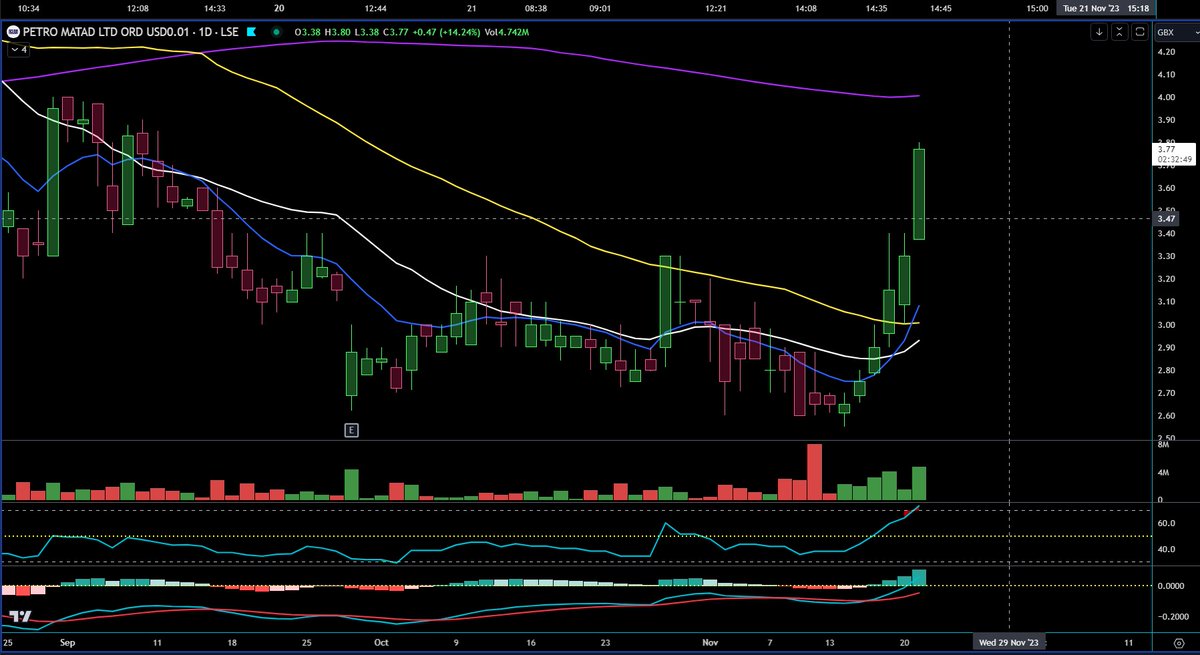1200x655 pixels.
Task: Click the down-arrow button in chart top right
Action: (x=1099, y=33)
